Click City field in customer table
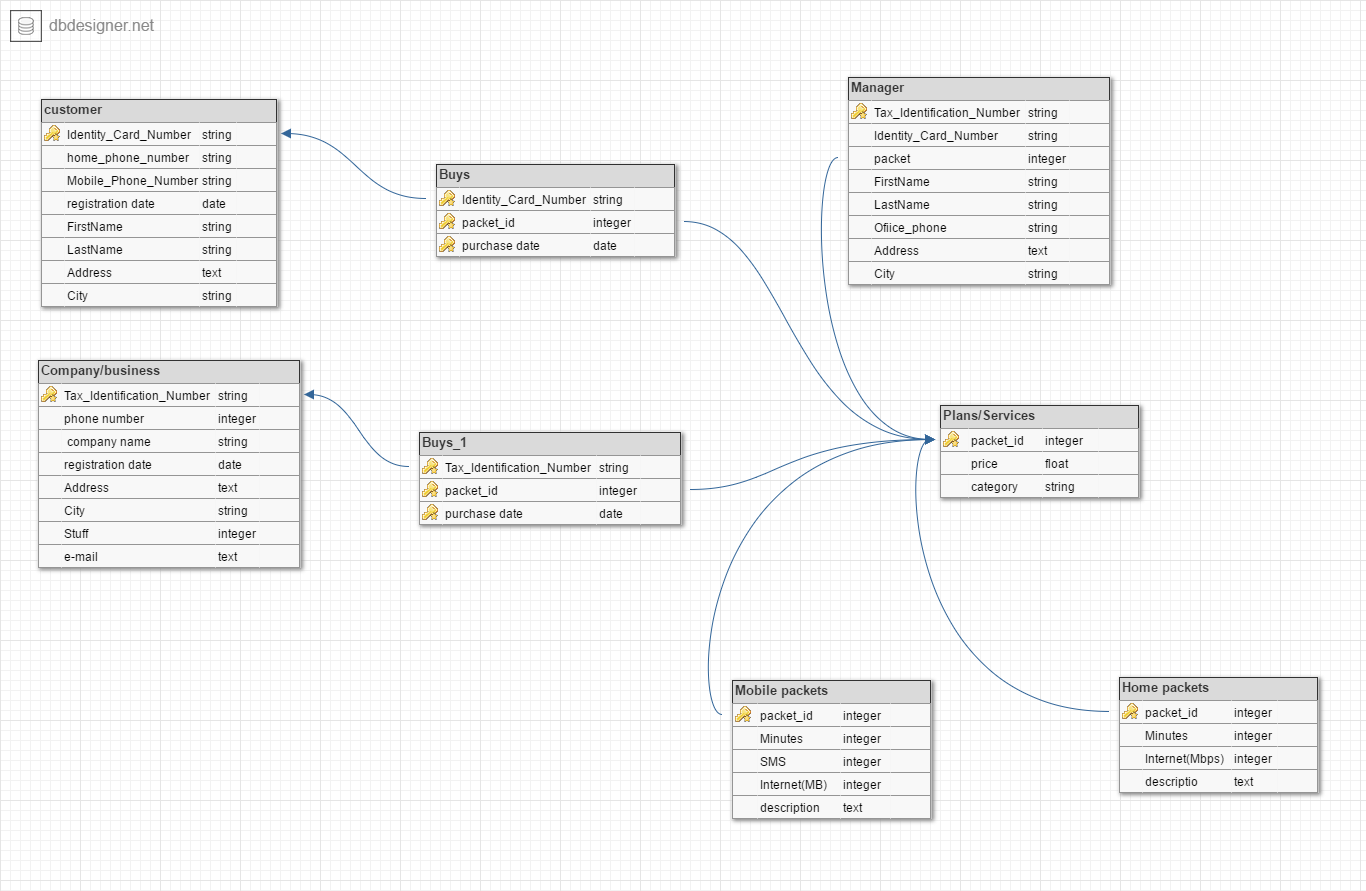Viewport: 1366px width, 891px height. [x=159, y=296]
